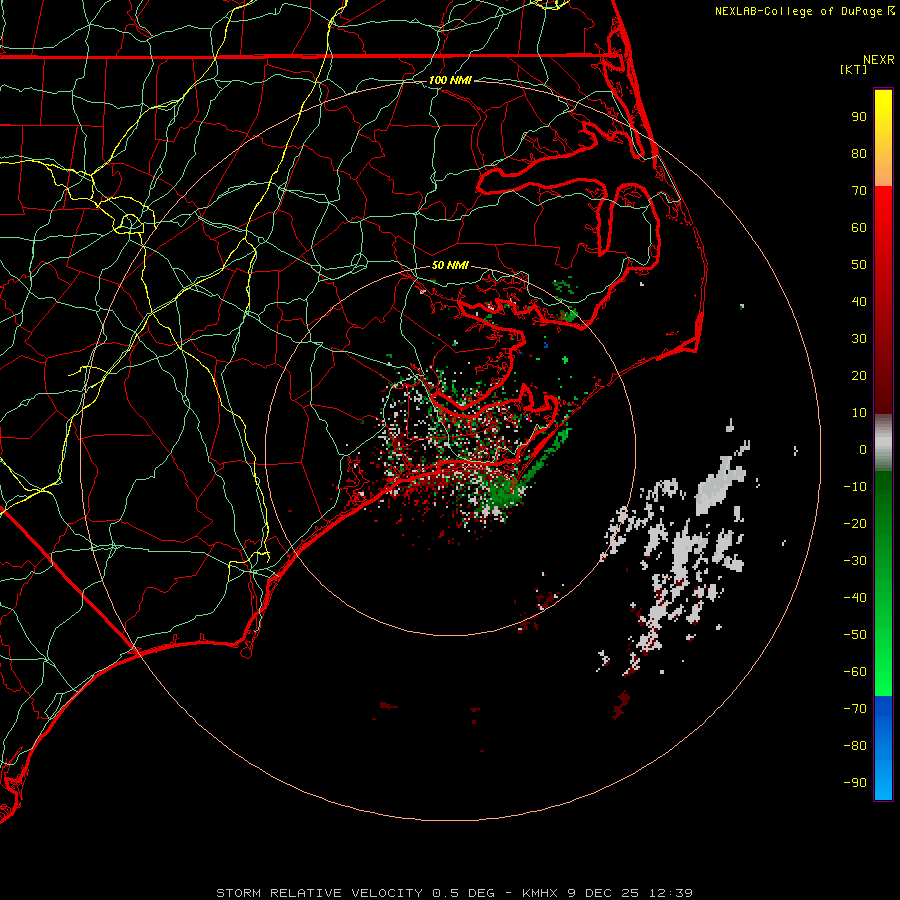This screenshot has height=900, width=900.
Task: Select the -40 value on velocity scale
Action: click(x=855, y=598)
